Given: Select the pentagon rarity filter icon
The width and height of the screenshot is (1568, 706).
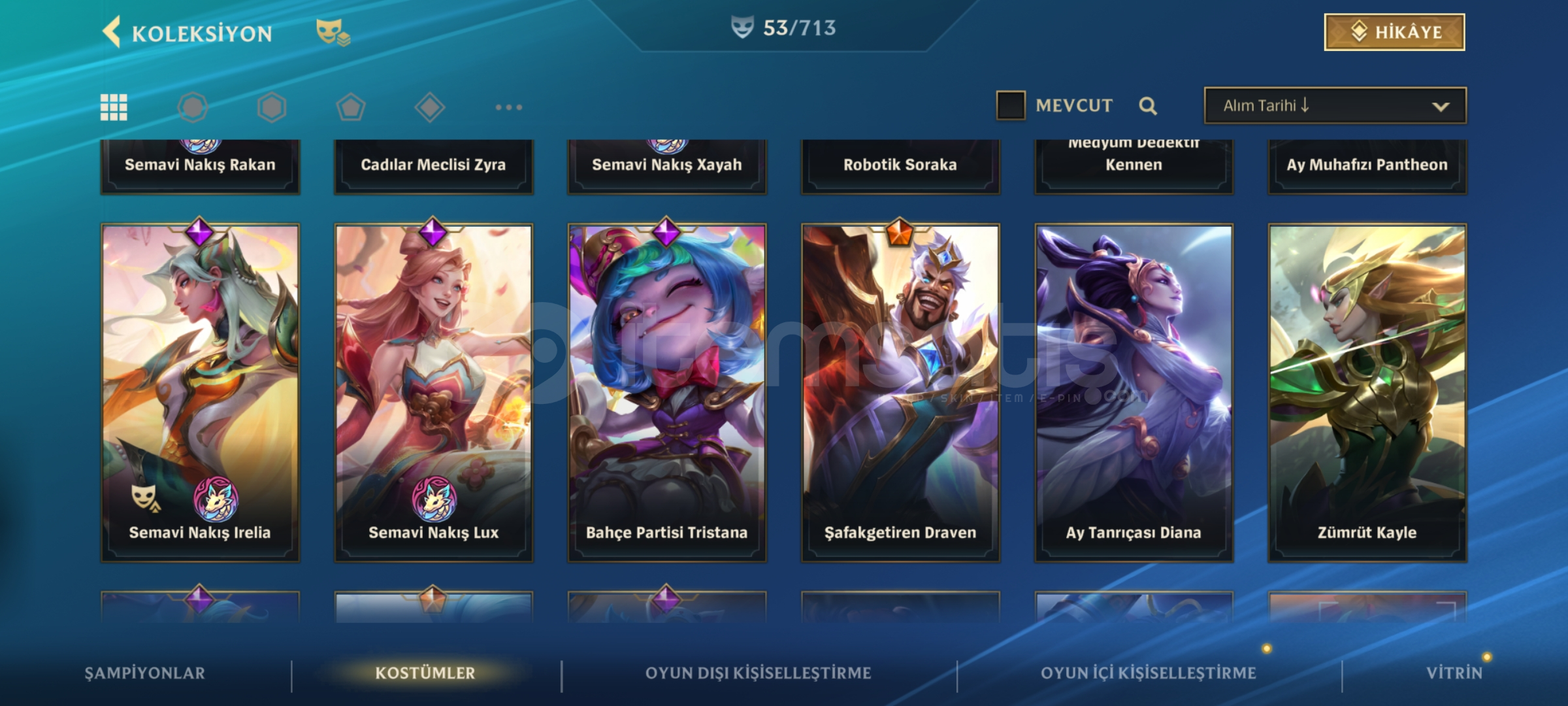Looking at the screenshot, I should (351, 107).
